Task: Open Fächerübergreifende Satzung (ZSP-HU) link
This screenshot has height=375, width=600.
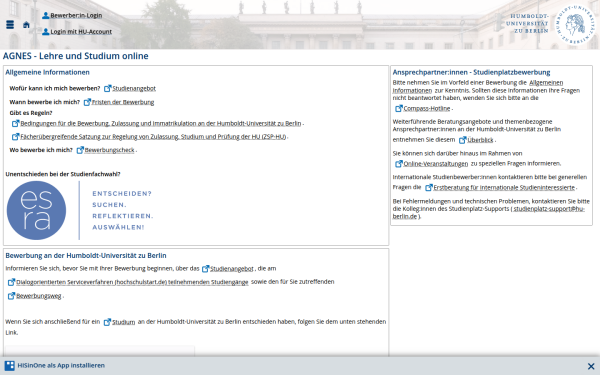Action: tap(153, 137)
